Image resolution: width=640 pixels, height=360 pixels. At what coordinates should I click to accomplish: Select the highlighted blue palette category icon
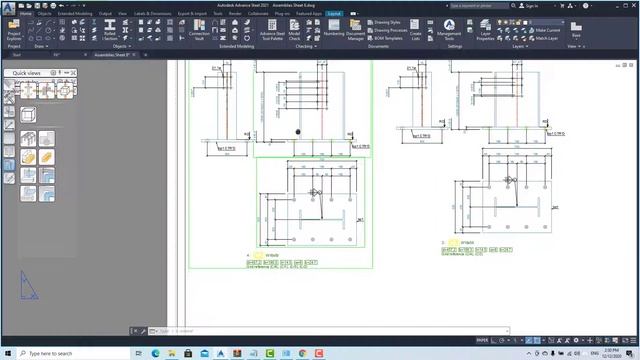9,165
